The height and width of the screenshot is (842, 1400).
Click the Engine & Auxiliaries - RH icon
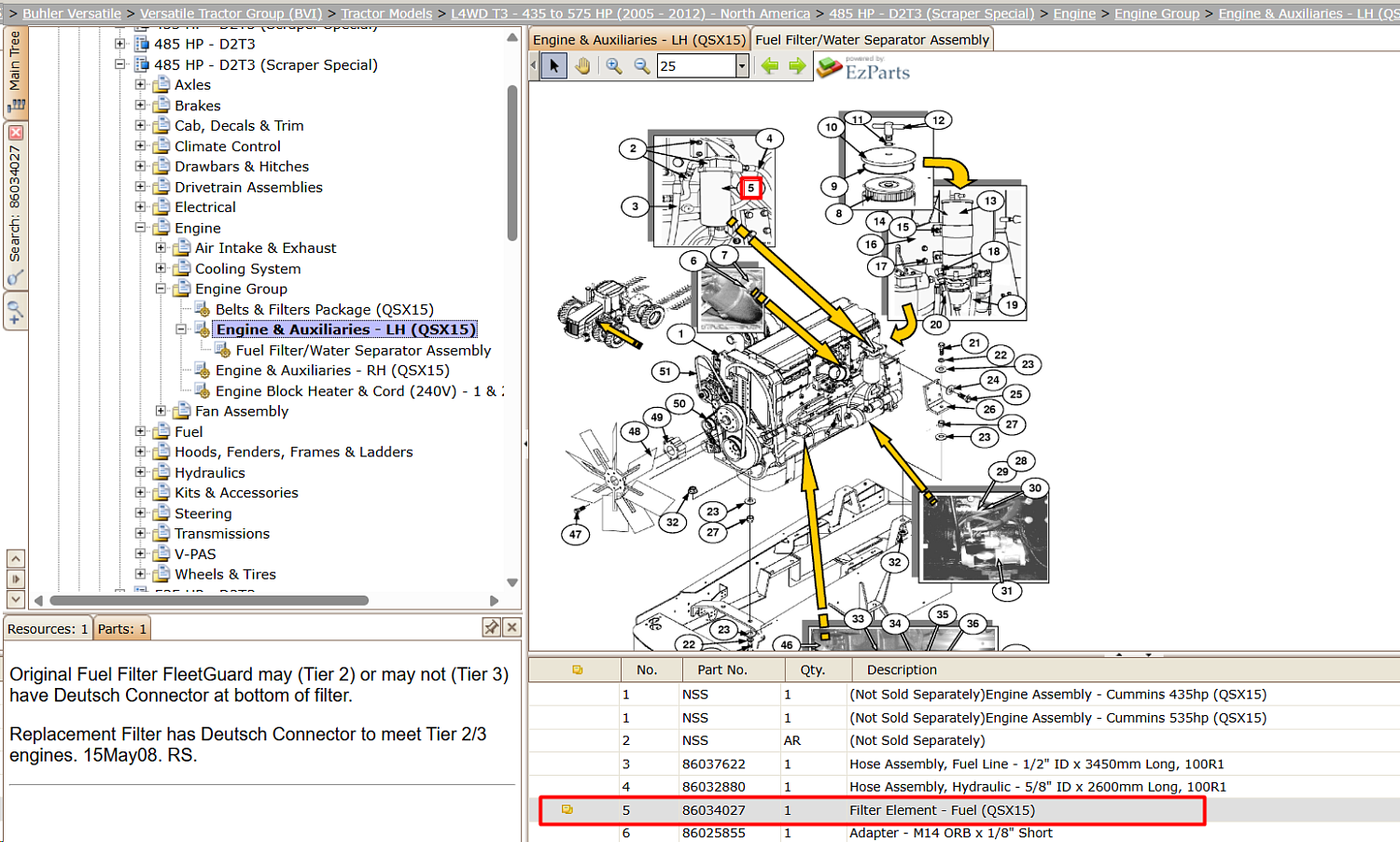(x=202, y=371)
